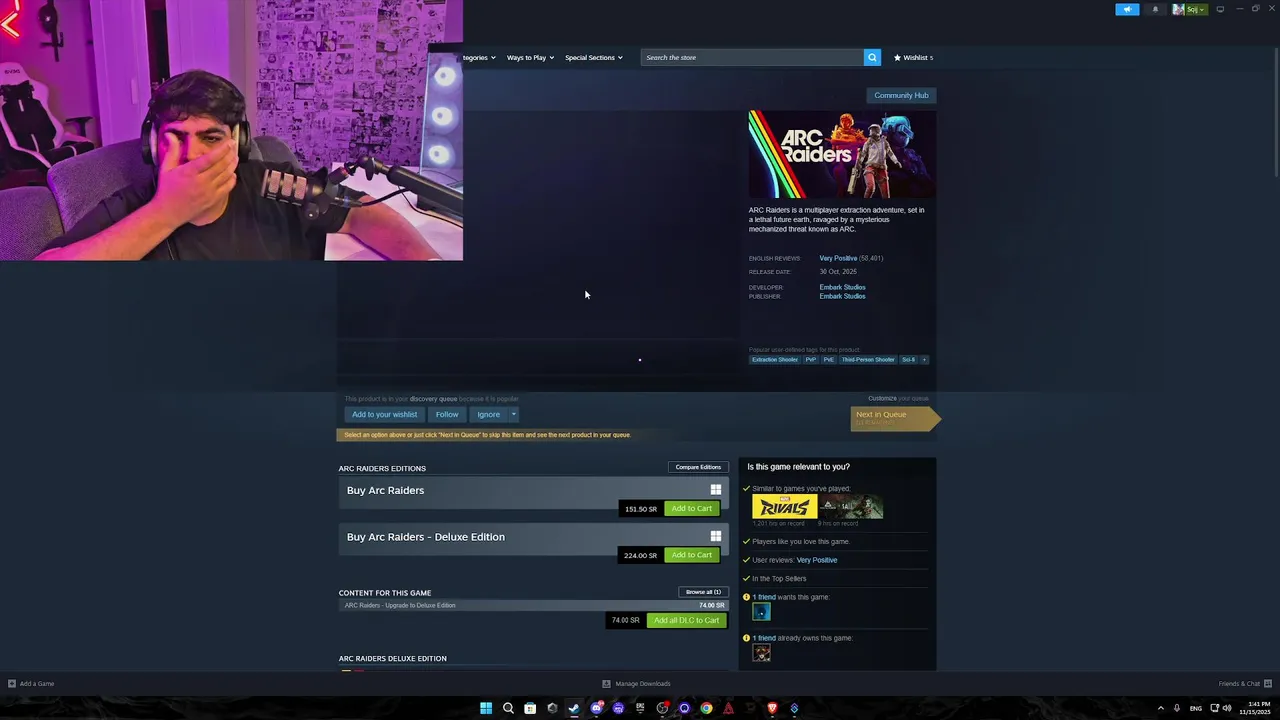Screen dimensions: 1280x720
Task: Click the ARC Raiders header image
Action: (842, 154)
